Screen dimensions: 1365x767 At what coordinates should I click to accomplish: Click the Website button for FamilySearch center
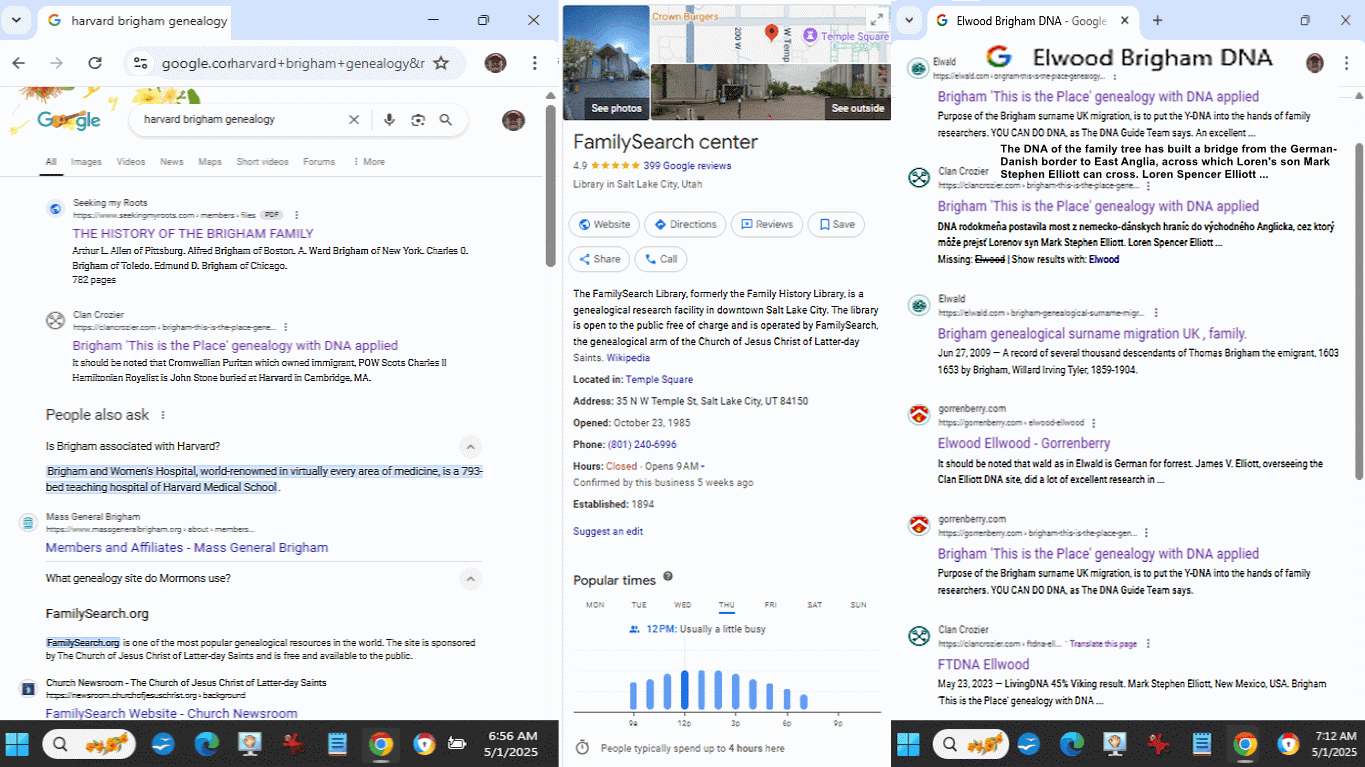pyautogui.click(x=604, y=225)
